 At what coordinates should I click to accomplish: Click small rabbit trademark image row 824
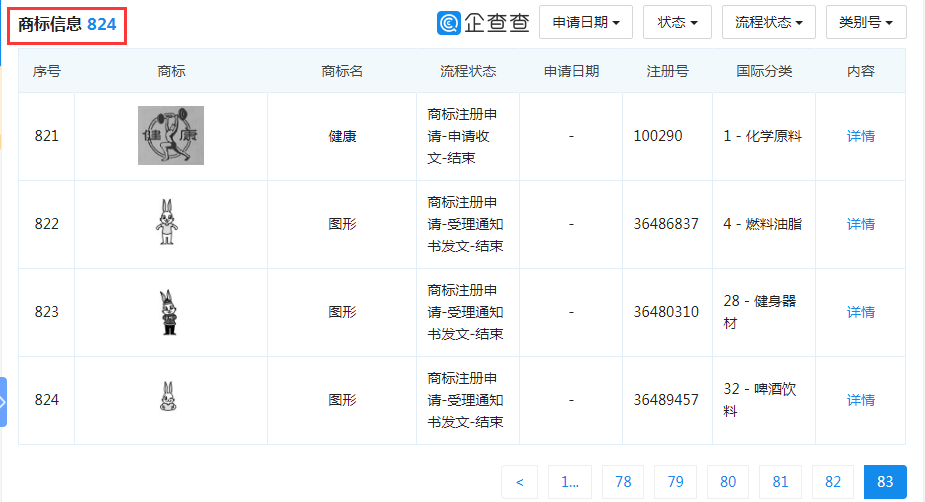tap(166, 399)
